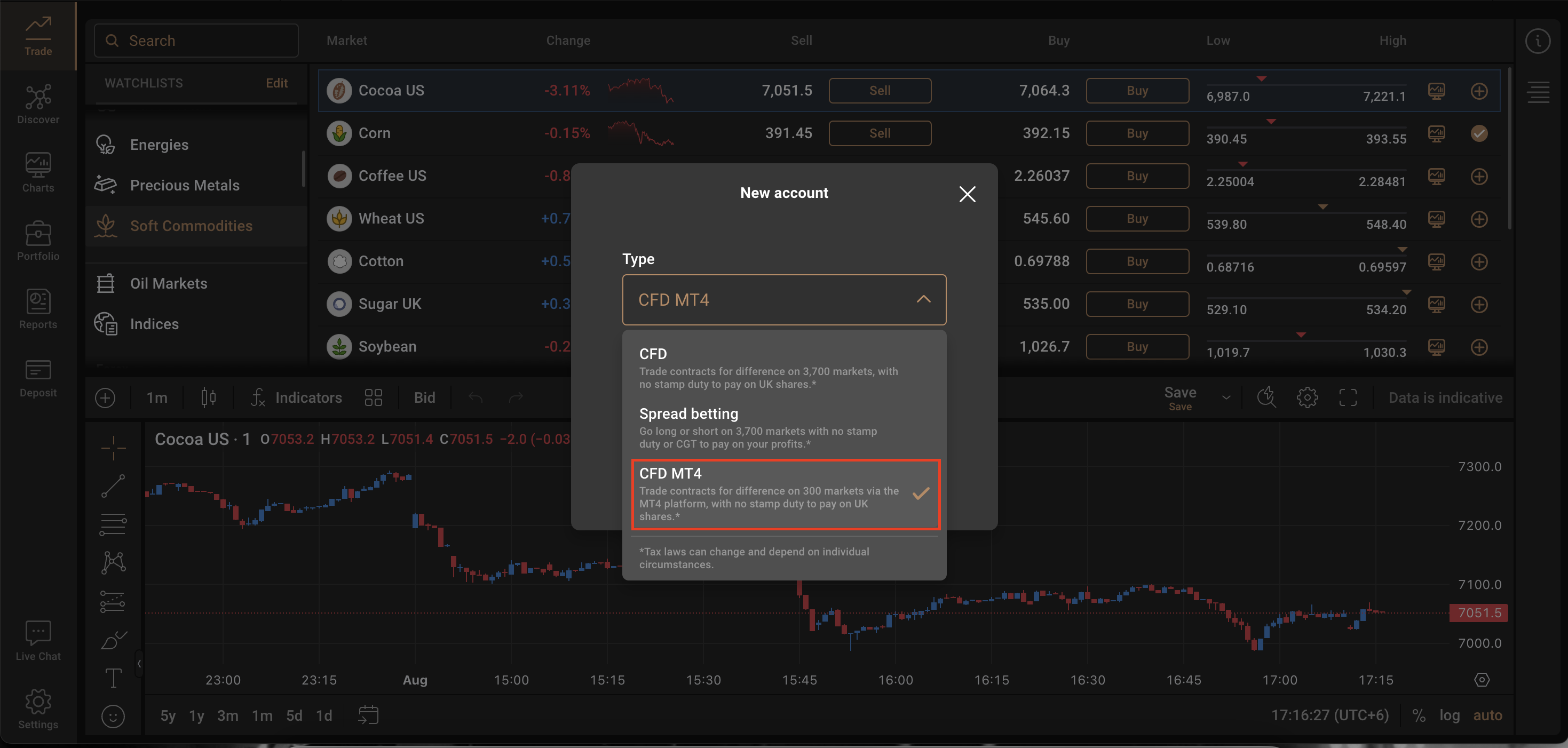
Task: Enter fullscreen chart mode
Action: pos(1348,397)
